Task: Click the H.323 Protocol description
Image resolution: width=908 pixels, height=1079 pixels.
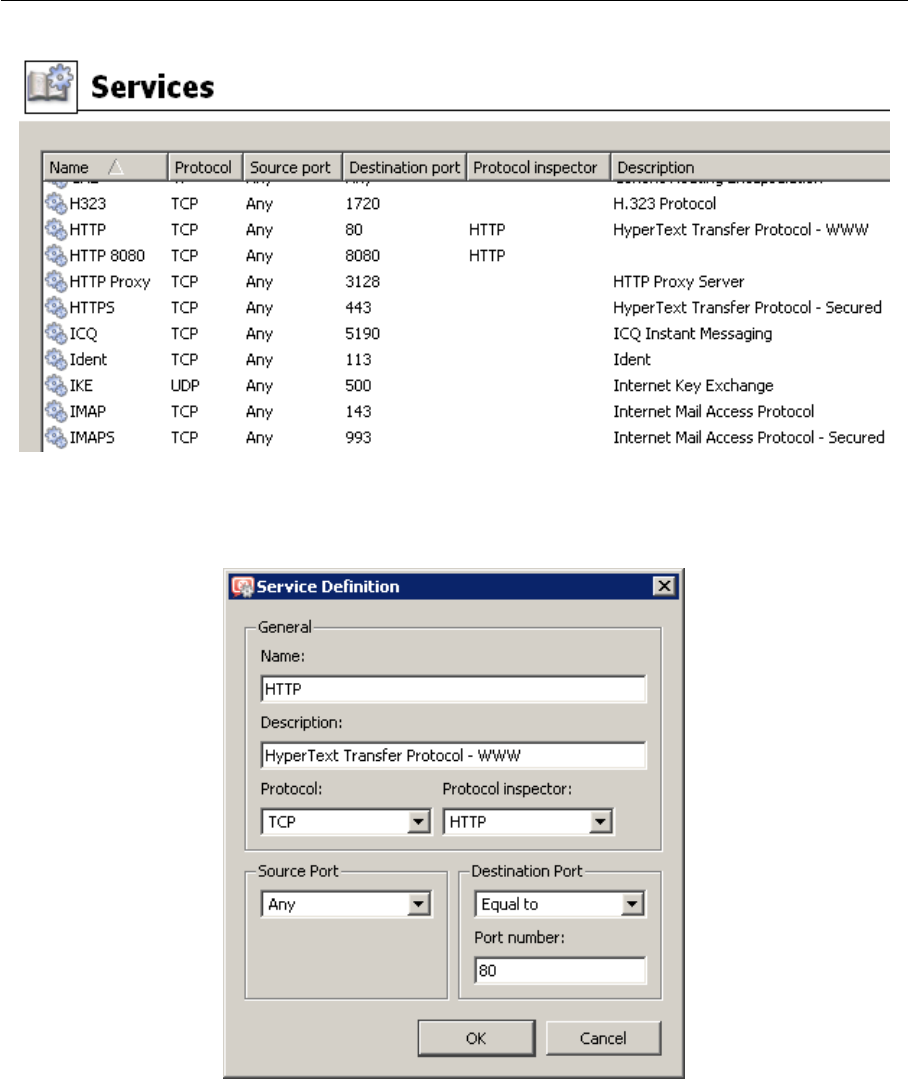Action: pyautogui.click(x=664, y=204)
